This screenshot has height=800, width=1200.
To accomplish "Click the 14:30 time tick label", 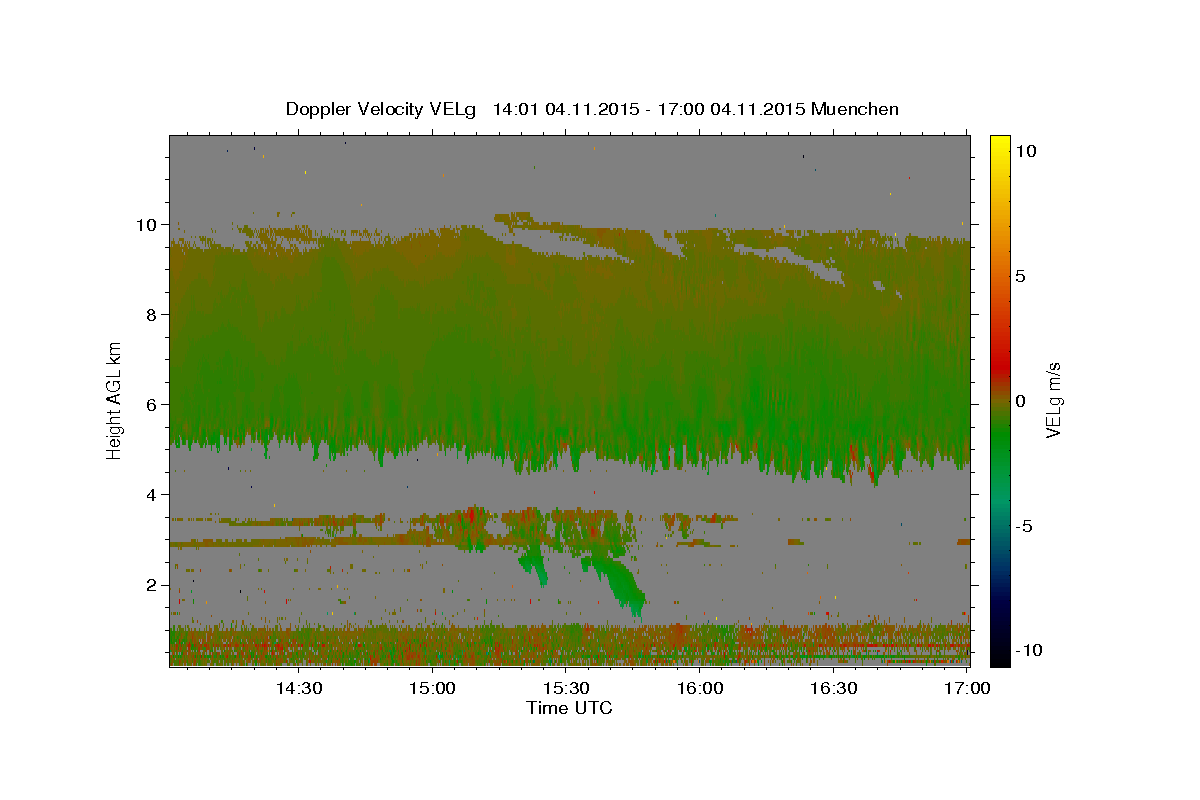I will pyautogui.click(x=298, y=689).
